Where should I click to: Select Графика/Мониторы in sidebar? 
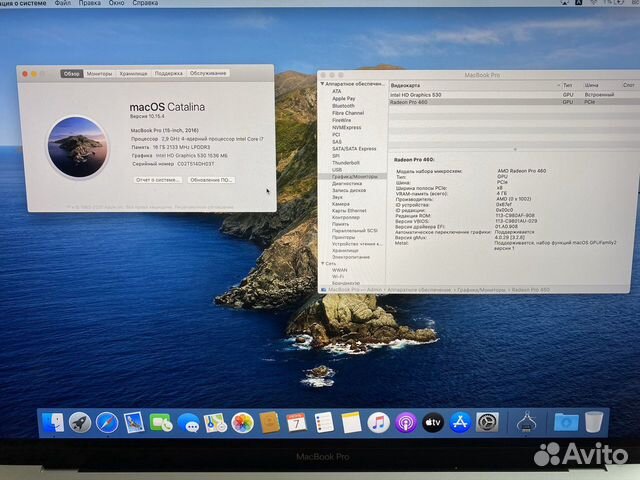354,177
